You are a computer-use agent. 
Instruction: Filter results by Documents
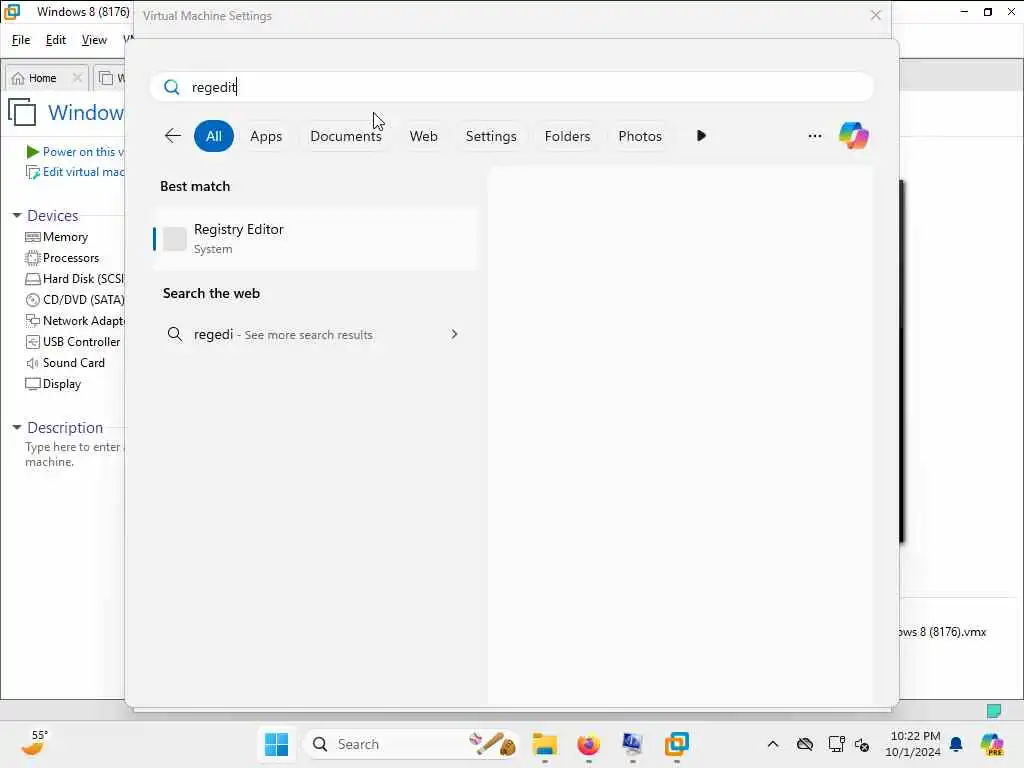[x=345, y=136]
